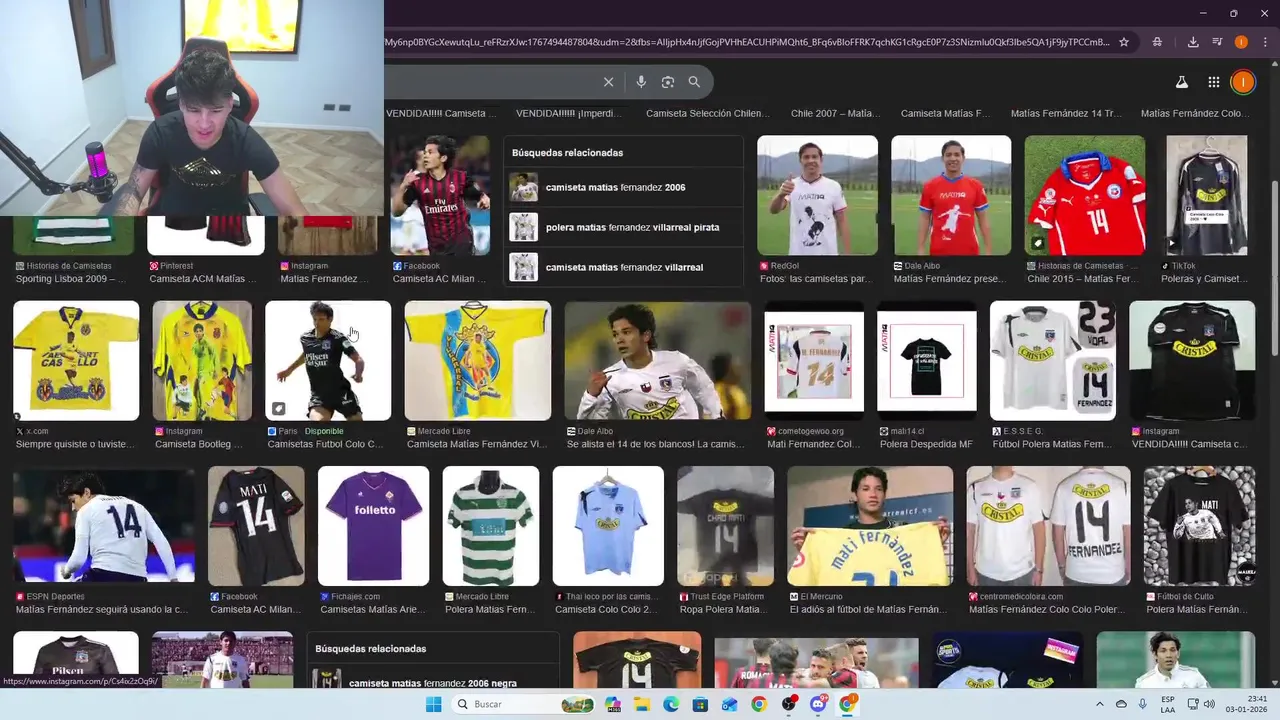Open the Google account avatar on the page
The image size is (1280, 720).
click(x=1243, y=82)
